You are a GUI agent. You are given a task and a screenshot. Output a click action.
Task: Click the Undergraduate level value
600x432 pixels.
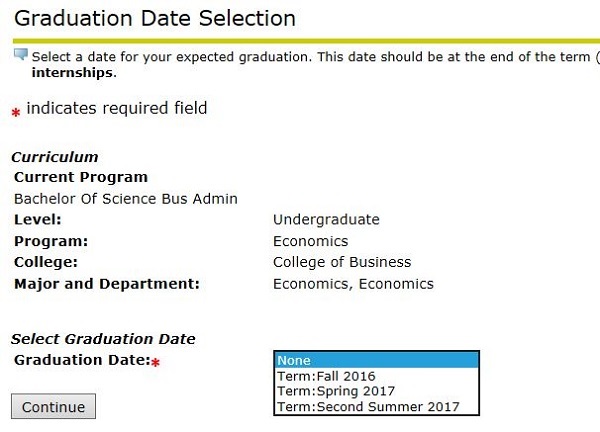pyautogui.click(x=326, y=220)
